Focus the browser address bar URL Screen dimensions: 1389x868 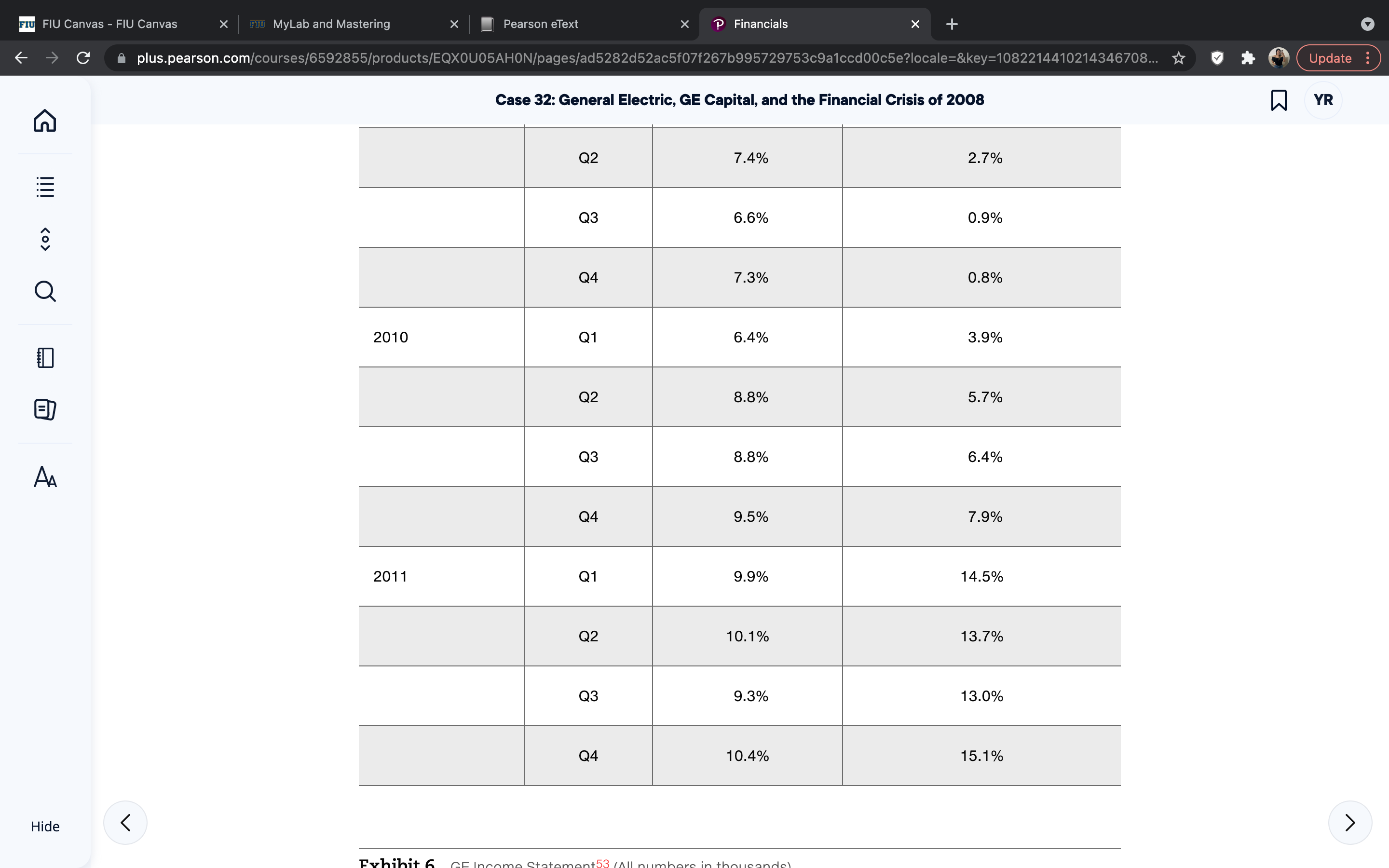tap(646, 58)
